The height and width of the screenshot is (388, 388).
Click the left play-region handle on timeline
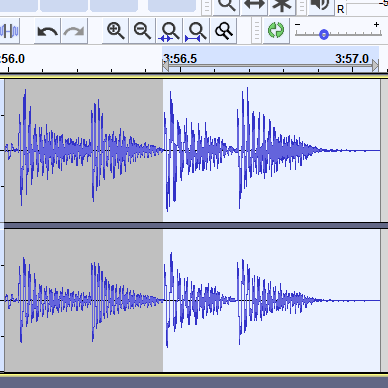pyautogui.click(x=165, y=66)
